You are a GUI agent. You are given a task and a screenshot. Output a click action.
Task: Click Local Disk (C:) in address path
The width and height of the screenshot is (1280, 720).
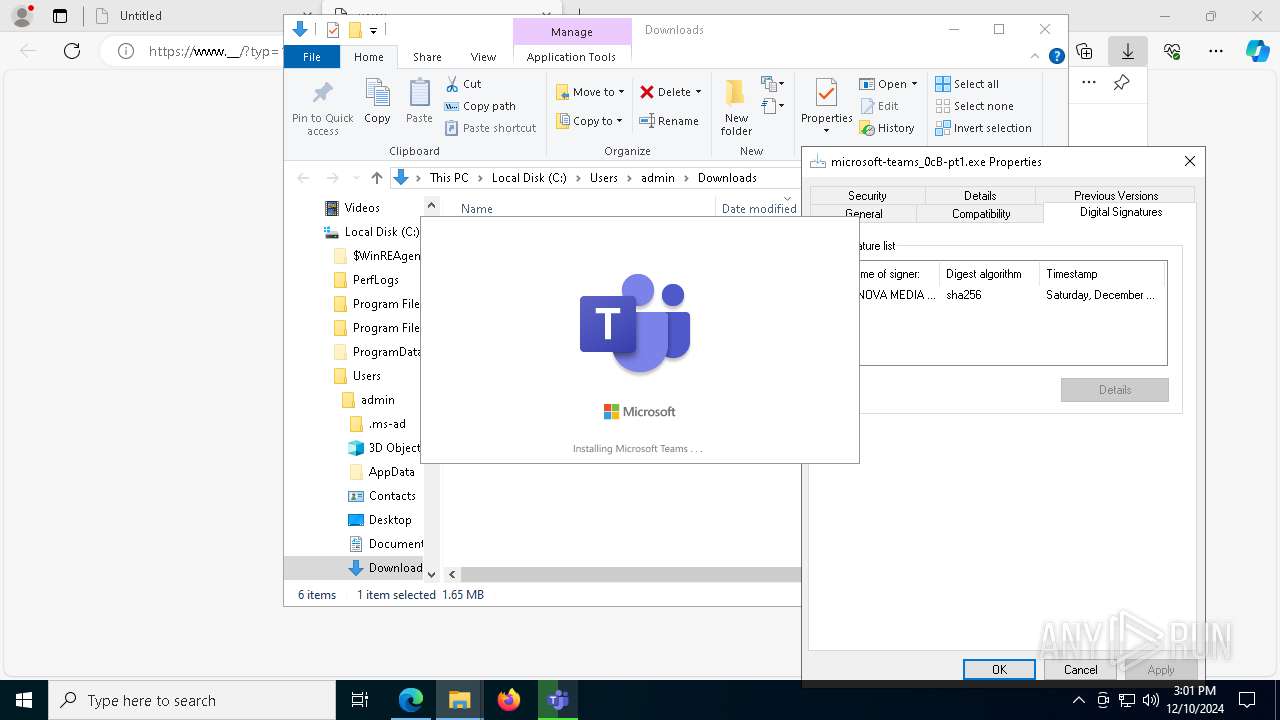[x=529, y=178]
